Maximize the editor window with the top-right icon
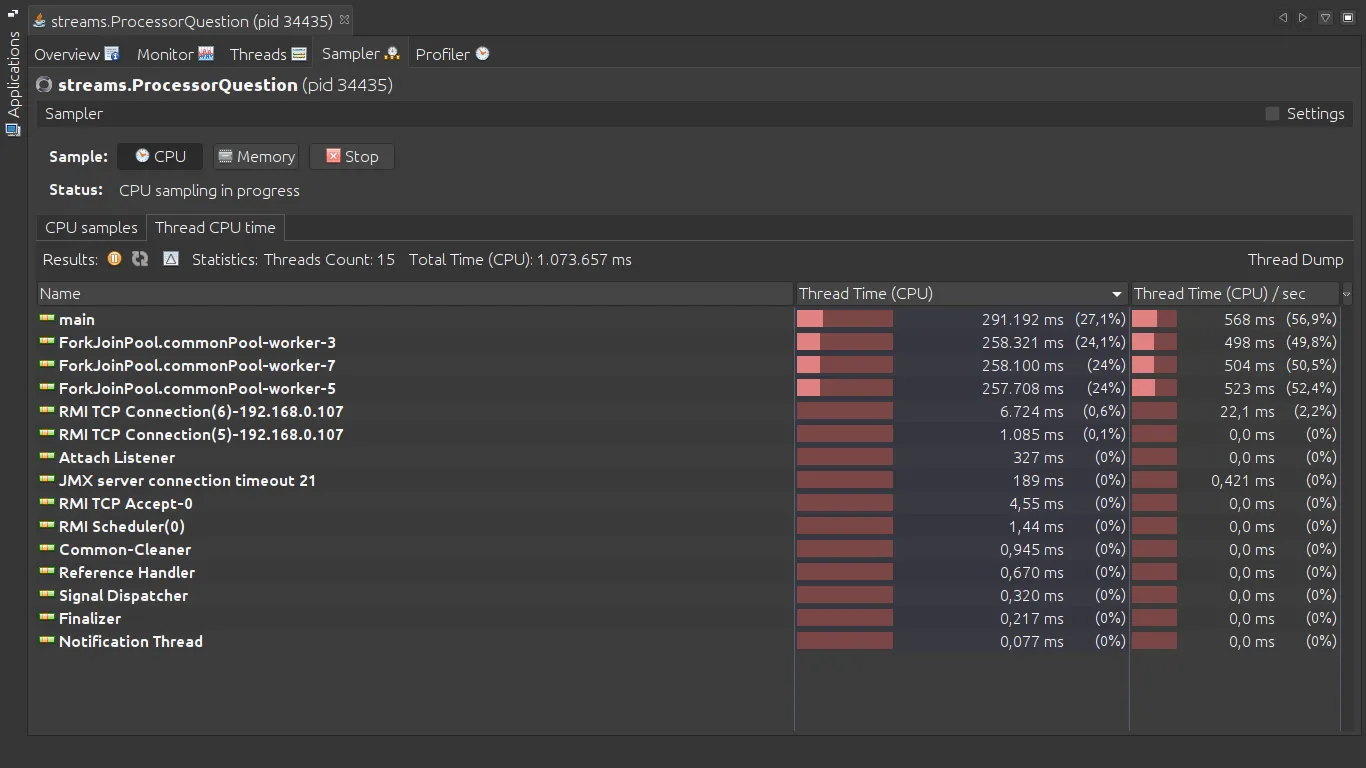The width and height of the screenshot is (1366, 768). (x=1348, y=18)
